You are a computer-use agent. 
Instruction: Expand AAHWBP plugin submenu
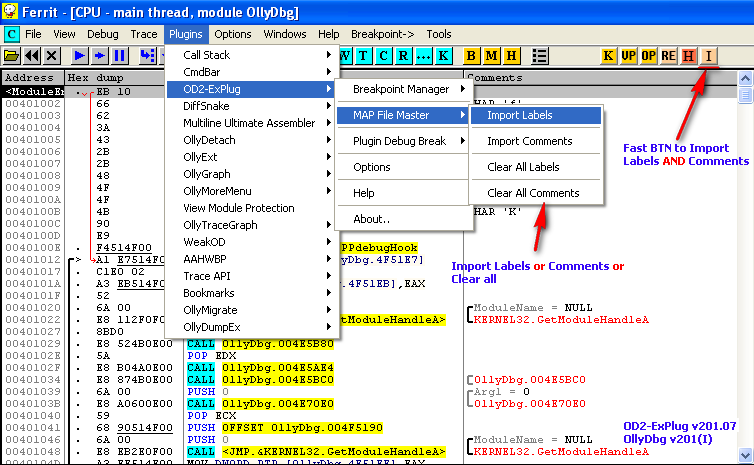(x=251, y=259)
